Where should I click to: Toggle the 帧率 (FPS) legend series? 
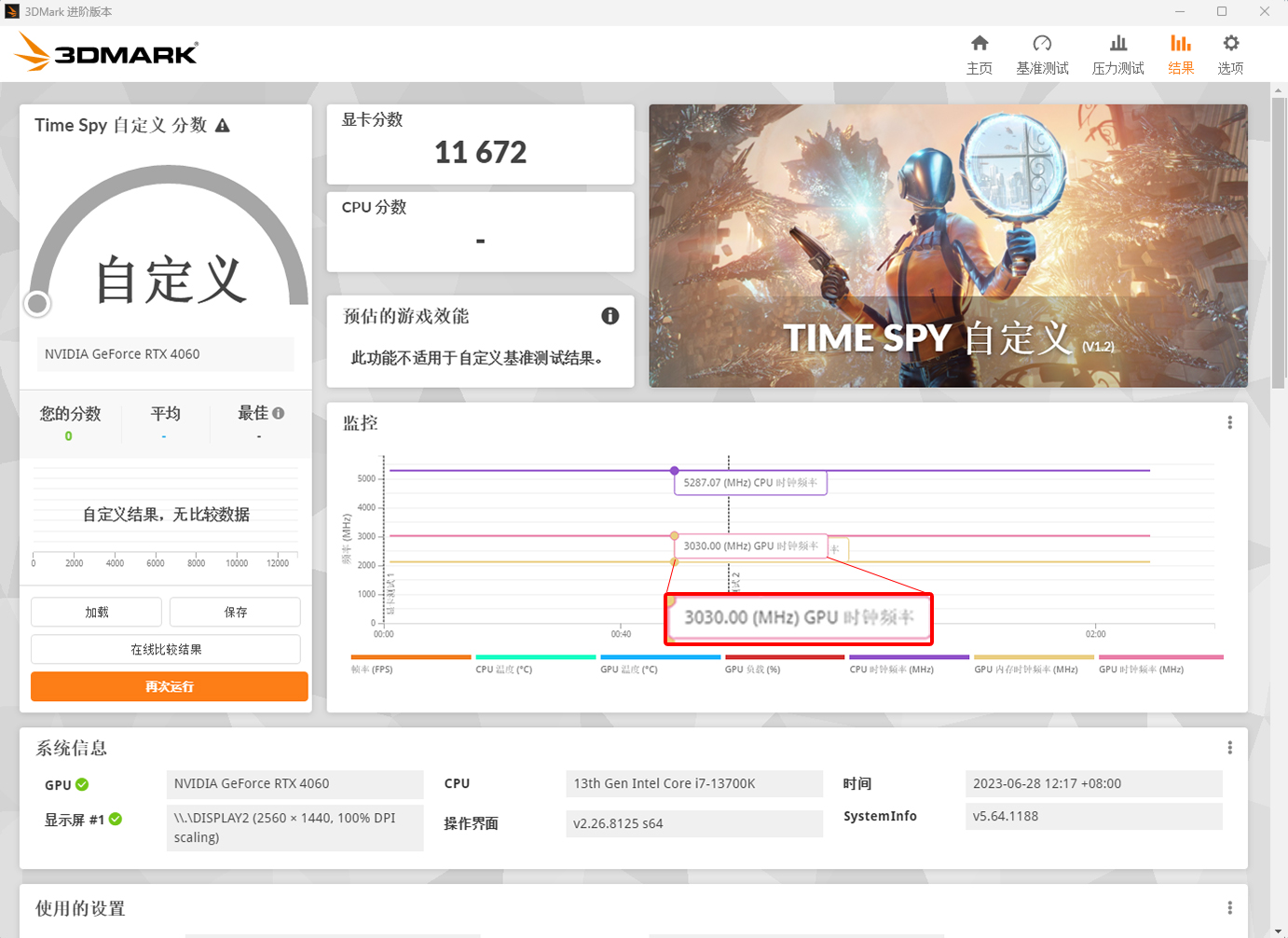pos(411,664)
